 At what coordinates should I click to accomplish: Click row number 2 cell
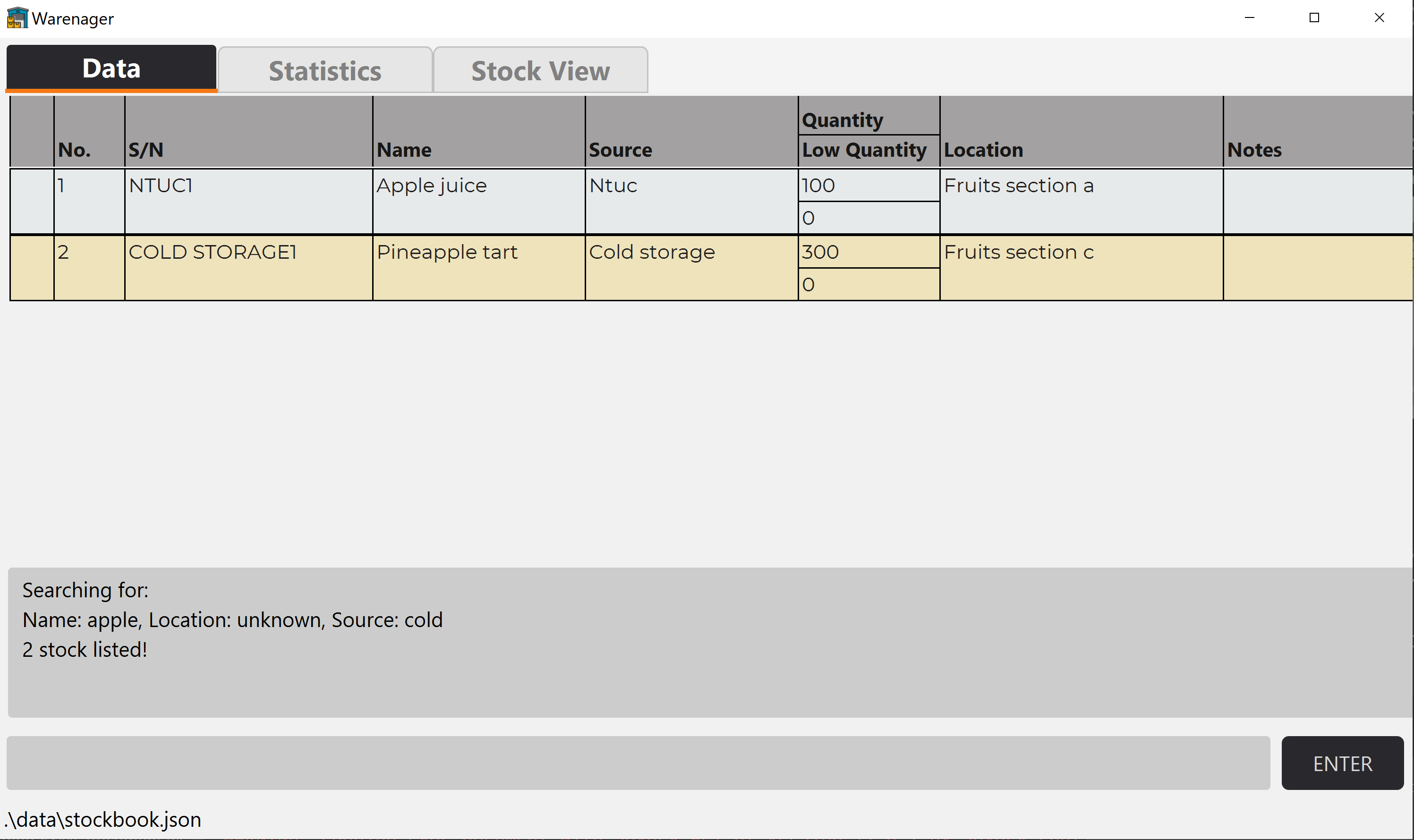click(89, 268)
